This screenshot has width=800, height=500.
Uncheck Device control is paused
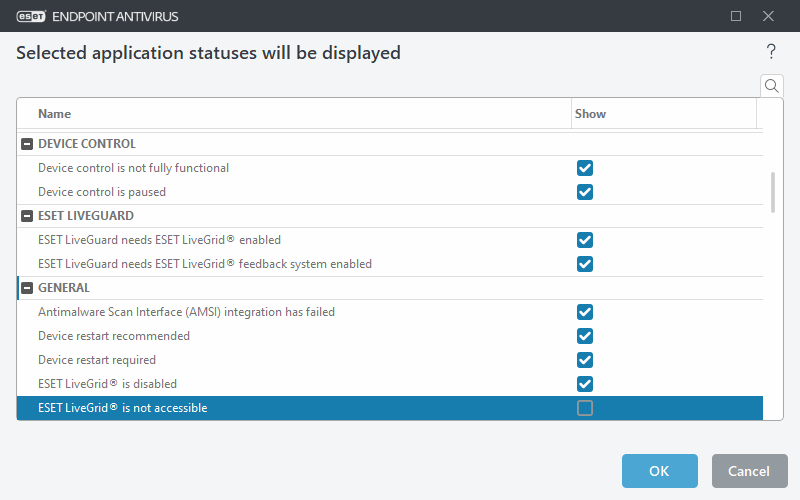(585, 192)
